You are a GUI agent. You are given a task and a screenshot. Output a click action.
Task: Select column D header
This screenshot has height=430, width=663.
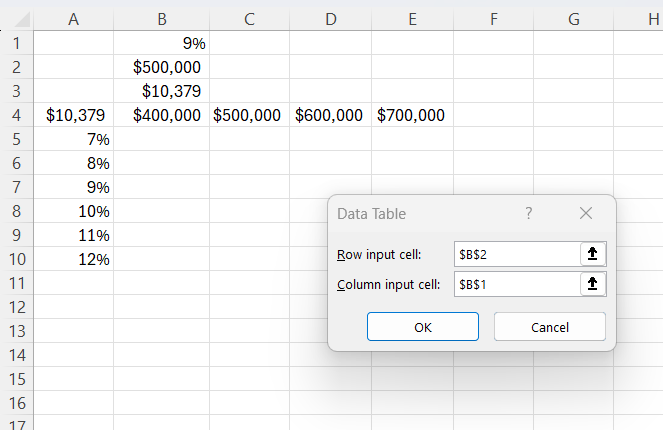click(331, 19)
